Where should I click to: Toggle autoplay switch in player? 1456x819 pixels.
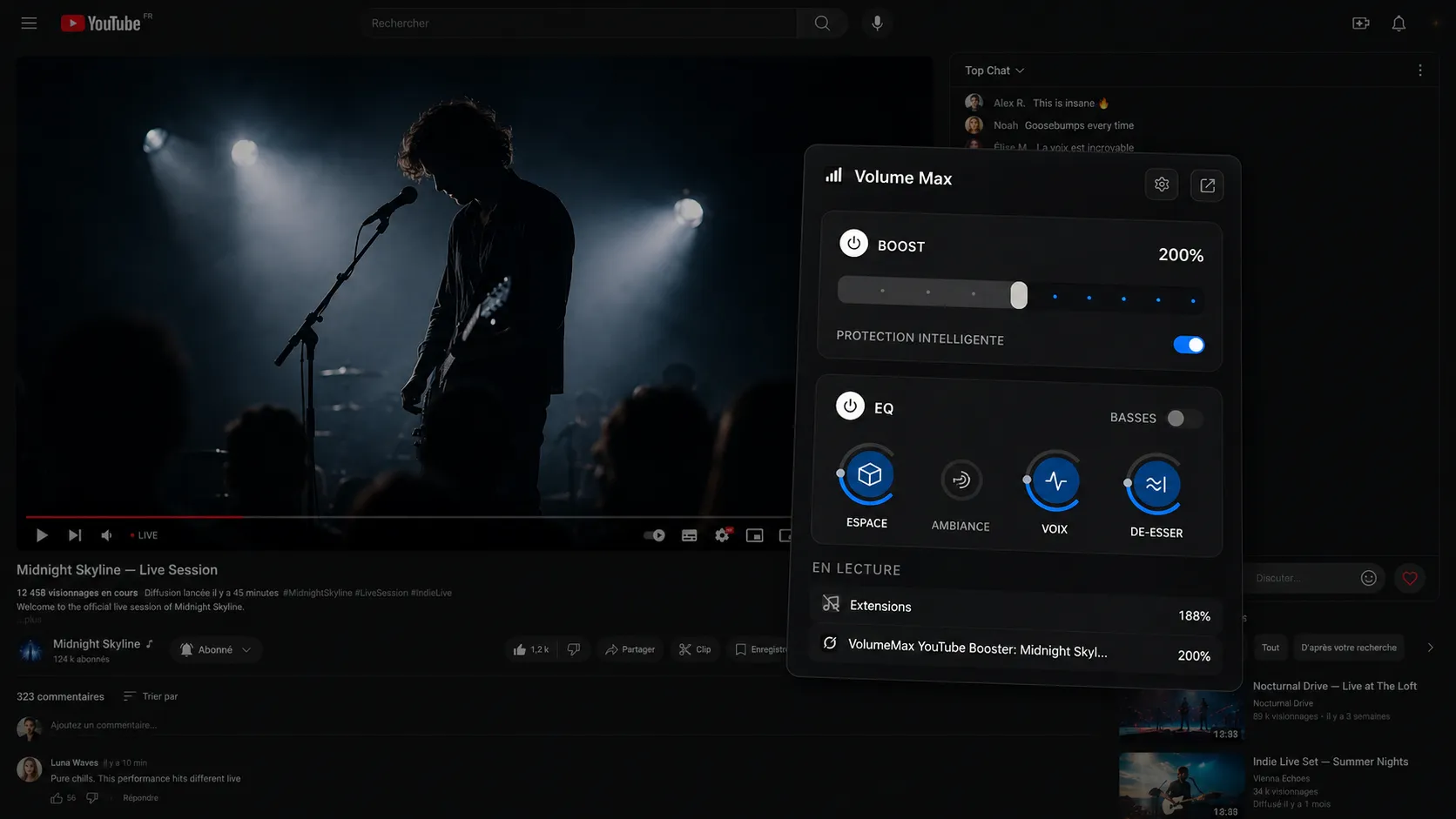[x=655, y=535]
